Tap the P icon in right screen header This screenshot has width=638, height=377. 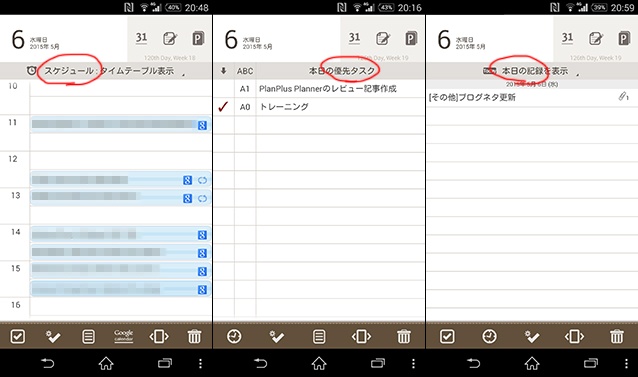pyautogui.click(x=624, y=38)
